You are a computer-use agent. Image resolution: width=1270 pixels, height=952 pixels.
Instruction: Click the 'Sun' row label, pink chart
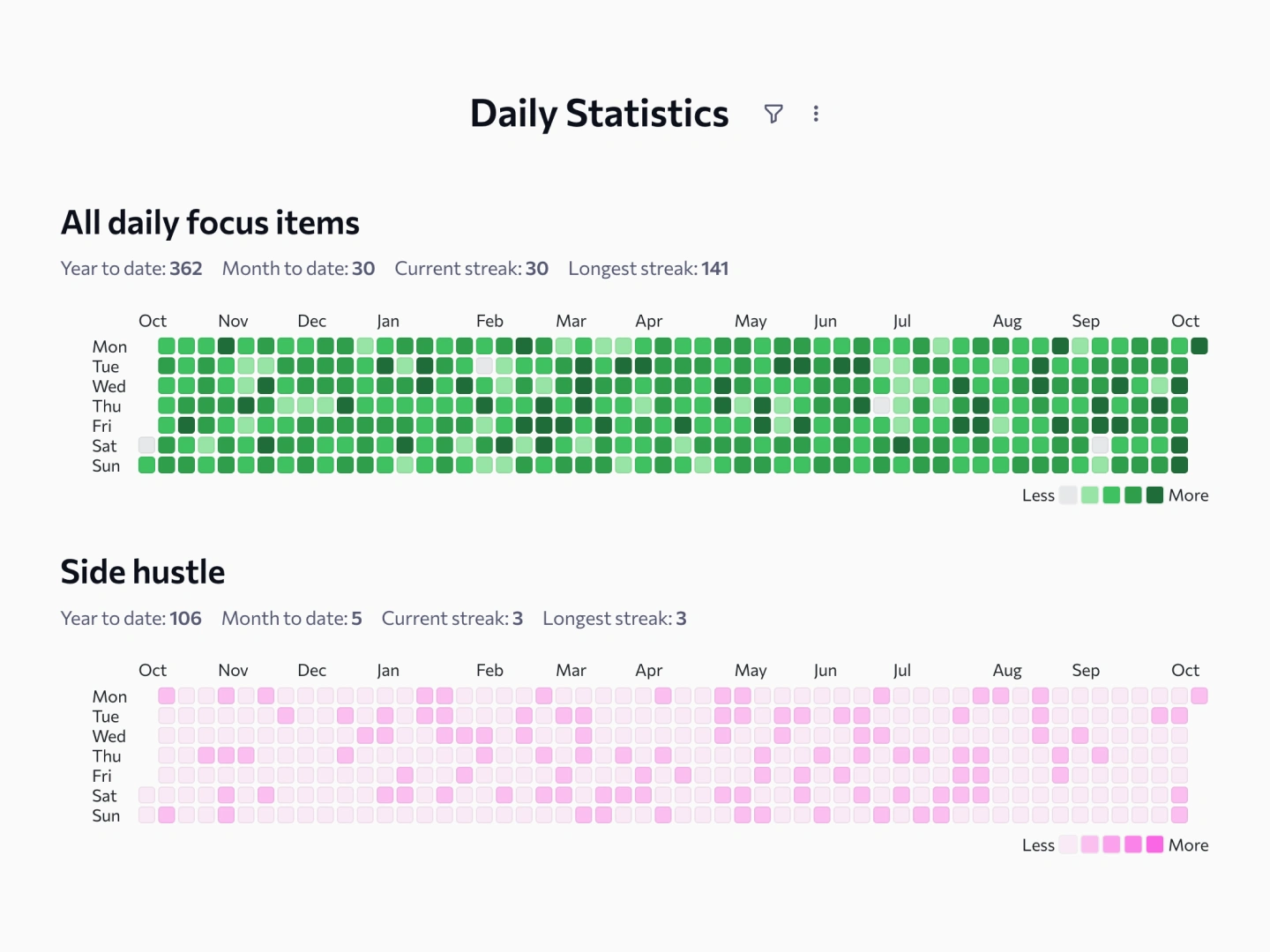(106, 815)
